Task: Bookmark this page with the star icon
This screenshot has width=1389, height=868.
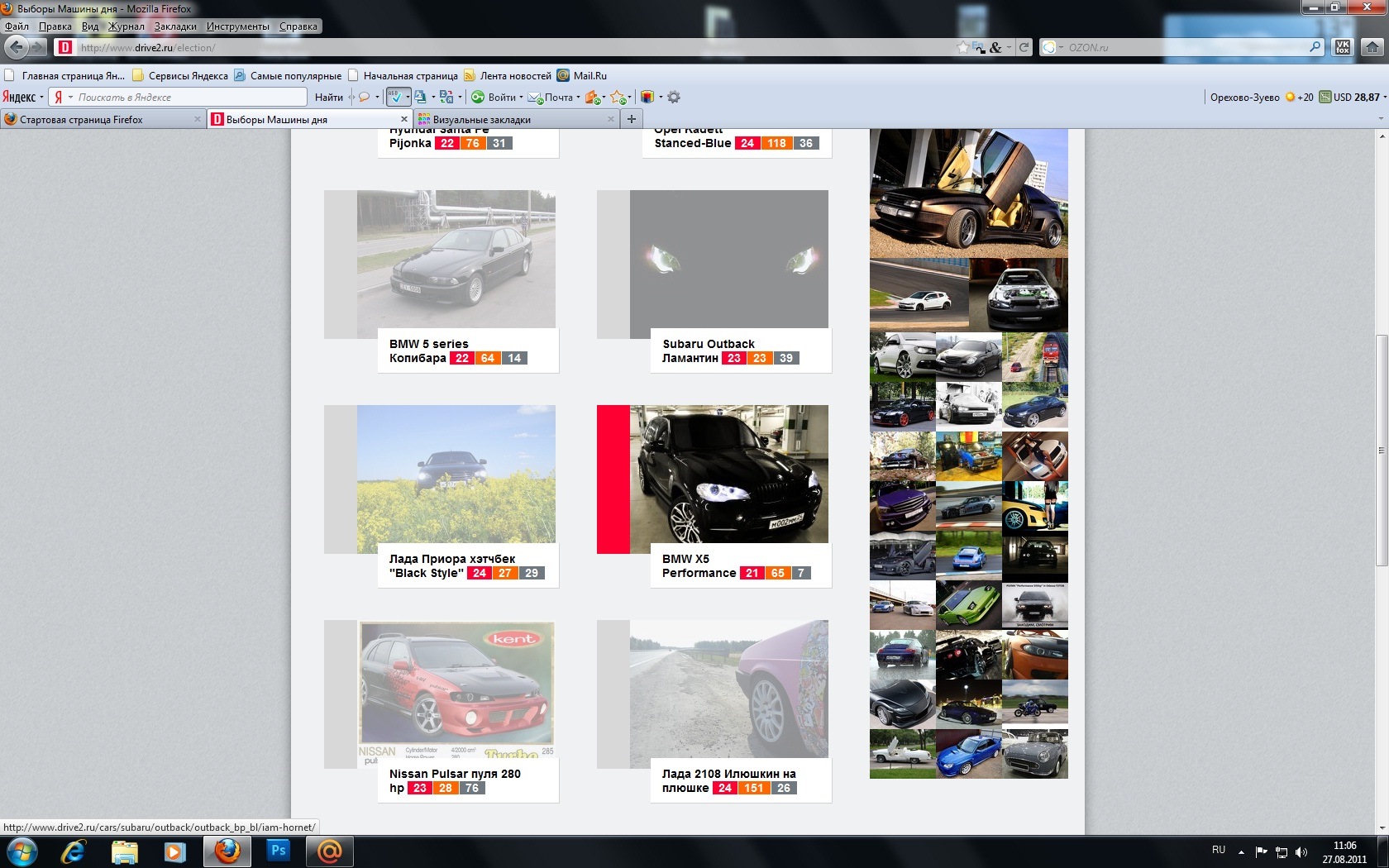Action: pos(963,47)
